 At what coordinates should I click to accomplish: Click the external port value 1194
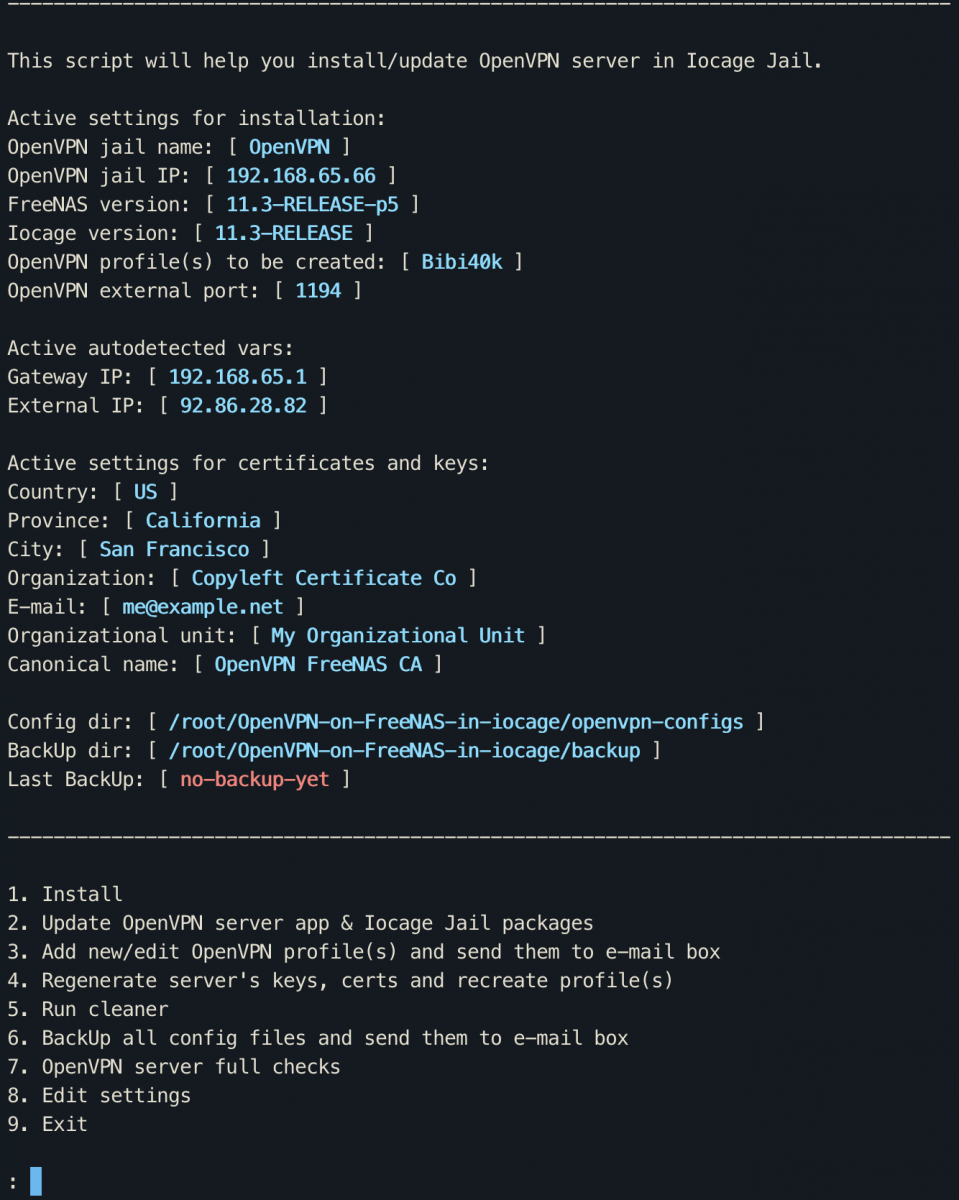pyautogui.click(x=318, y=291)
